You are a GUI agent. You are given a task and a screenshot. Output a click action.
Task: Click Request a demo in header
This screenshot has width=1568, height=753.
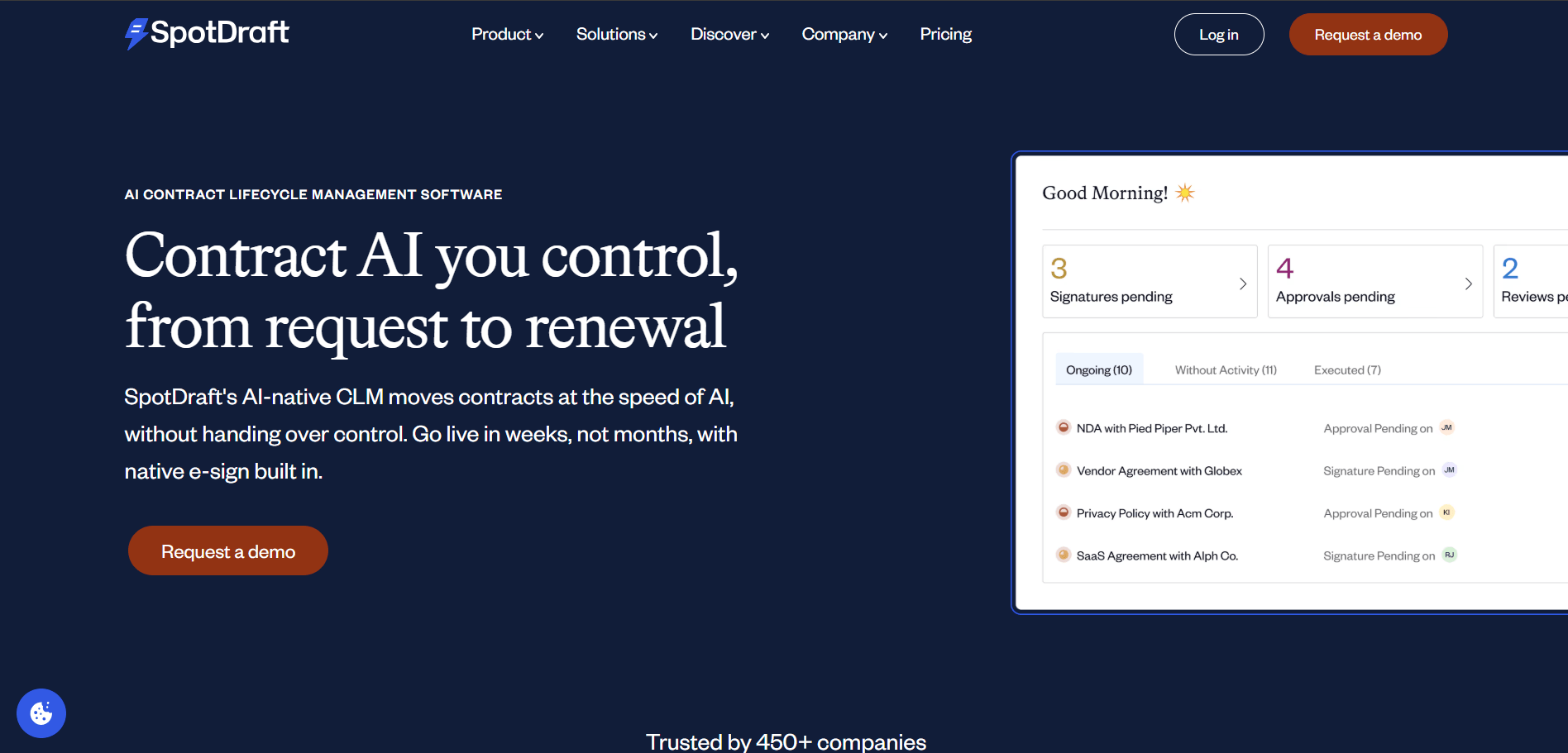click(1368, 35)
